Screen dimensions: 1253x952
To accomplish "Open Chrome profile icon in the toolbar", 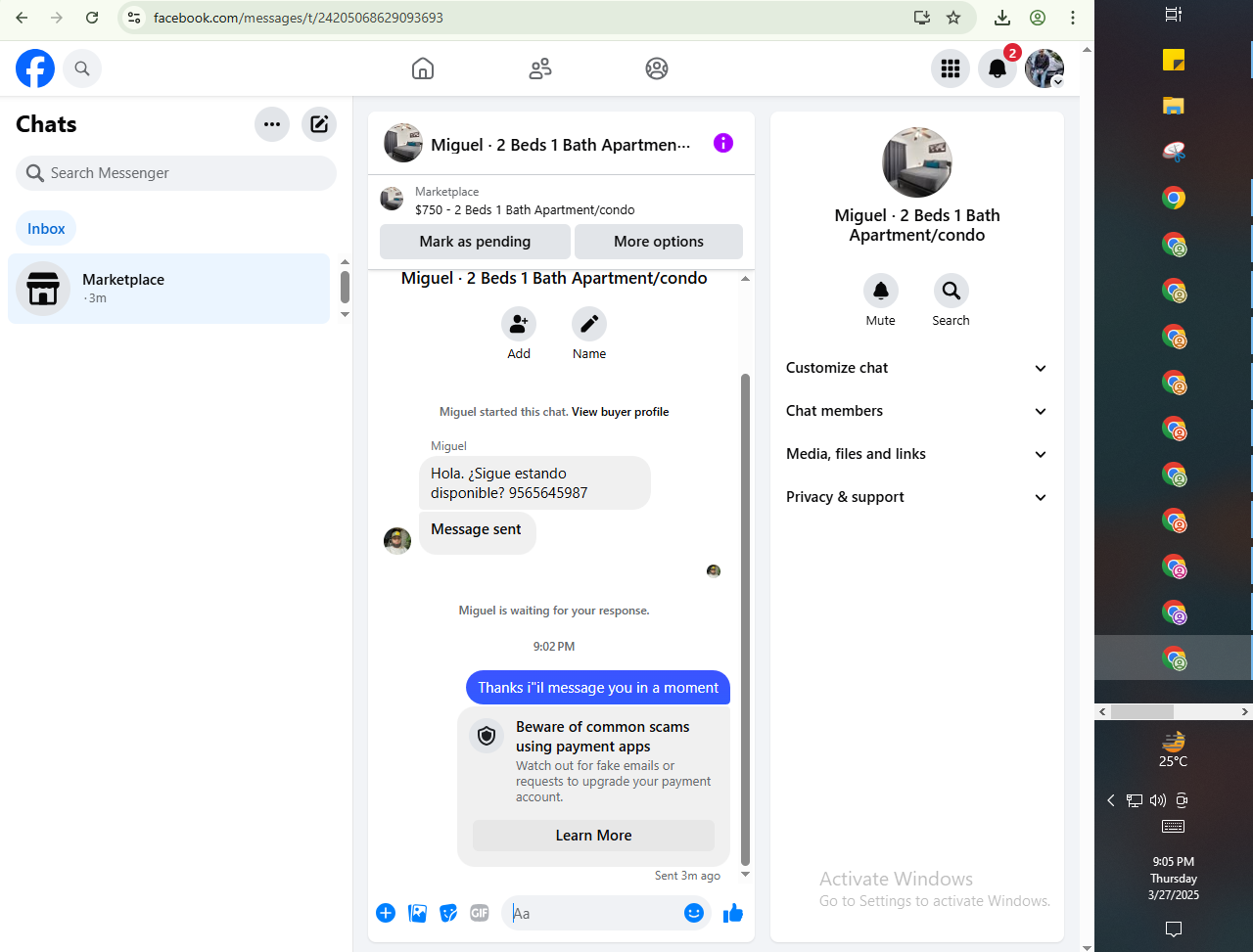I will click(x=1038, y=18).
